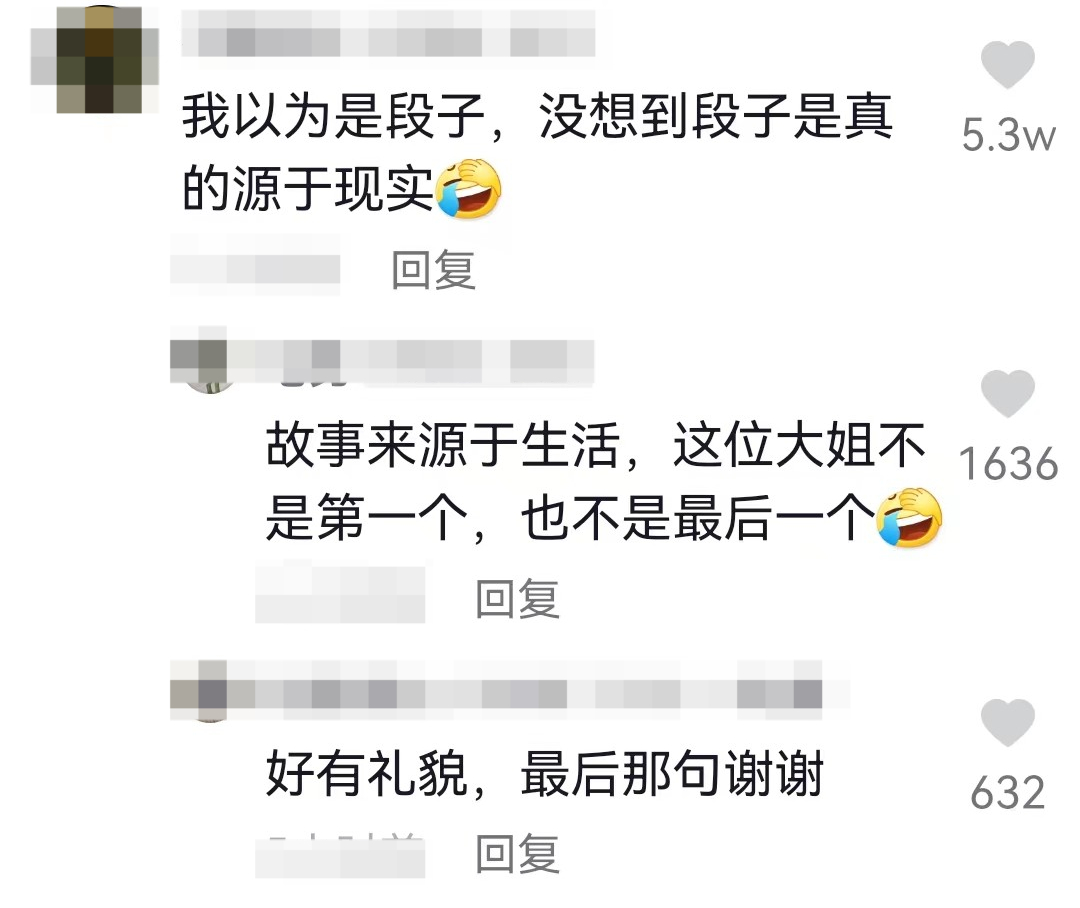Like the '好有礼貌' comment with its heart
The height and width of the screenshot is (908, 1080).
click(1008, 723)
